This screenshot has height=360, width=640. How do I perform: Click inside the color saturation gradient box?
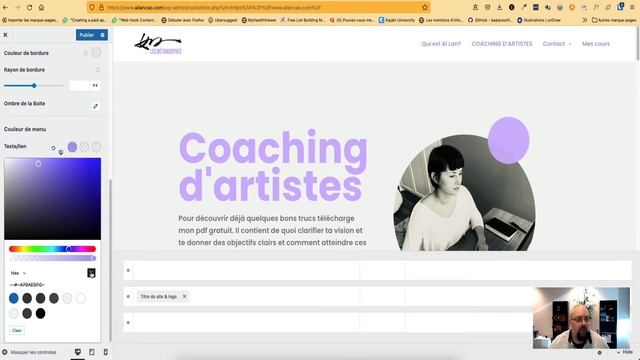click(52, 199)
